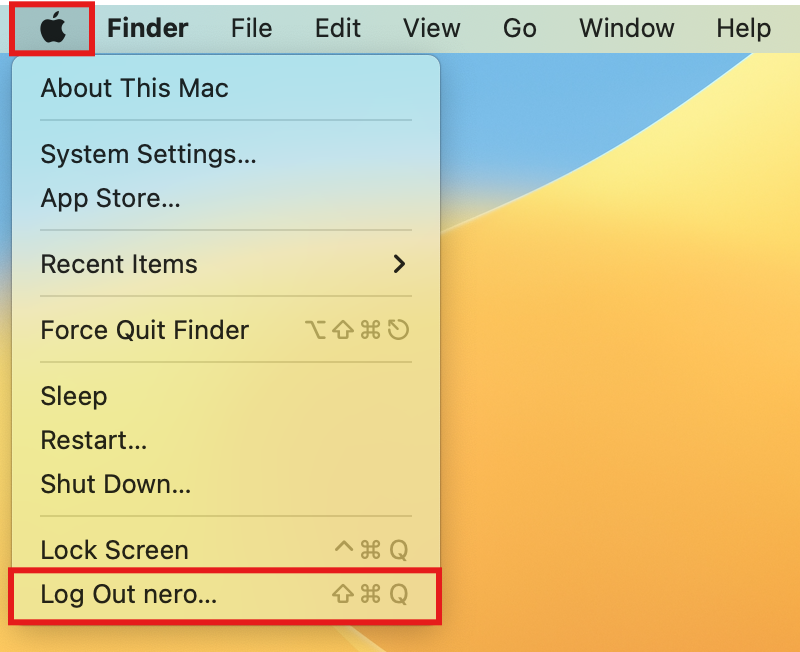
Task: Select Lock Screen entry
Action: 226,550
